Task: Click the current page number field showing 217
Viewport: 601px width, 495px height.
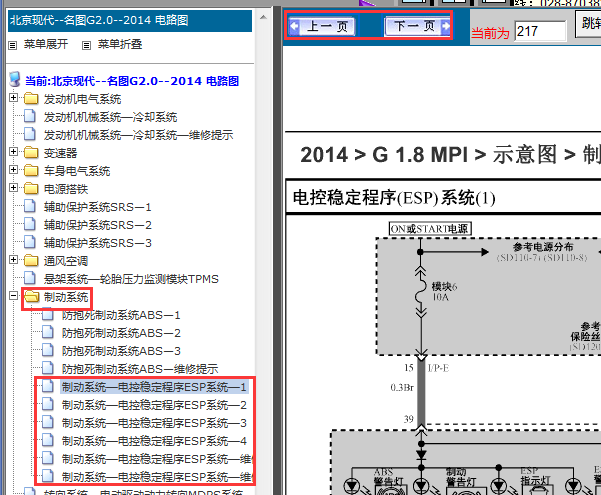Action: coord(540,31)
